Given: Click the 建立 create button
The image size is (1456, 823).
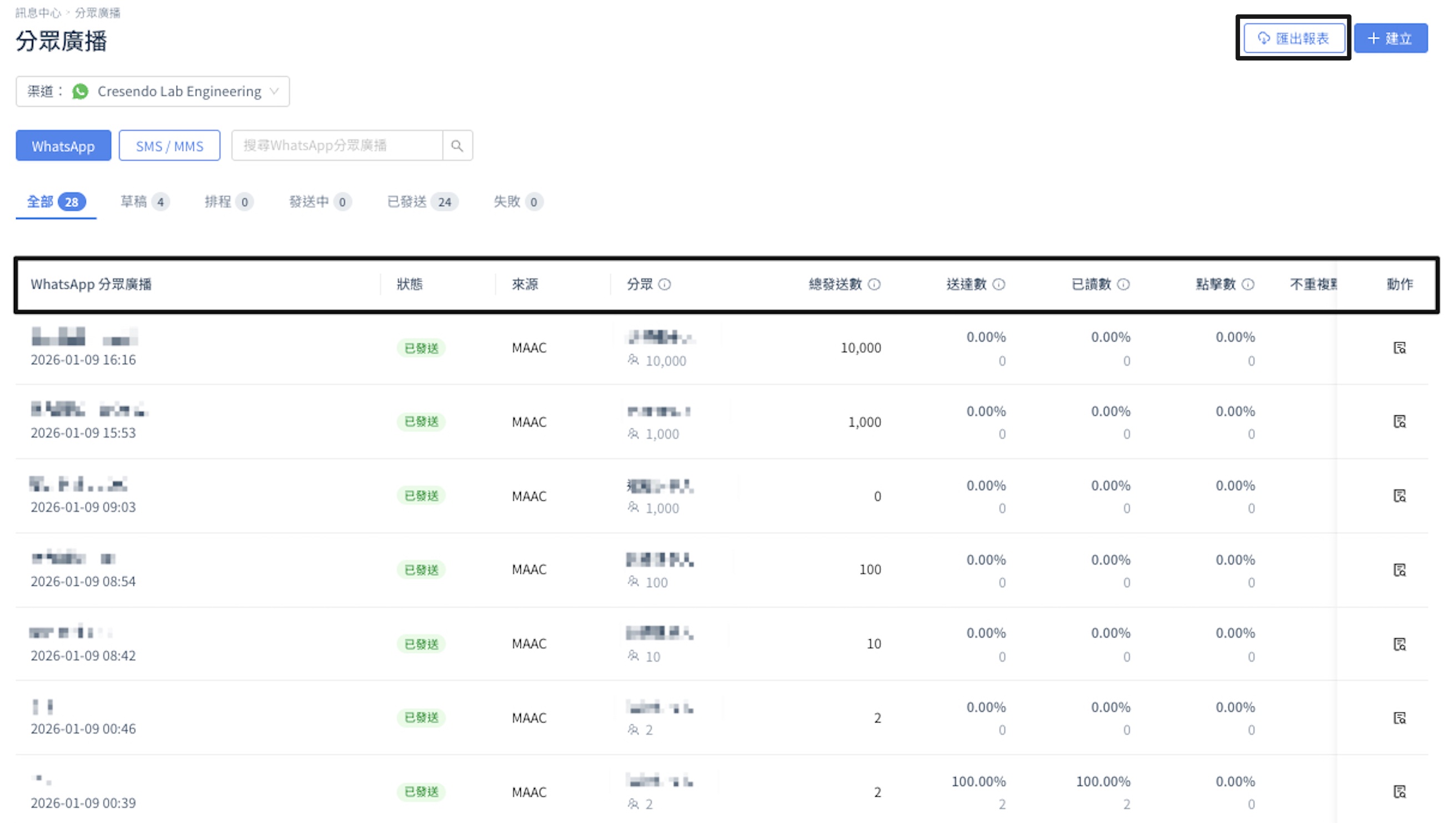Looking at the screenshot, I should pos(1390,38).
